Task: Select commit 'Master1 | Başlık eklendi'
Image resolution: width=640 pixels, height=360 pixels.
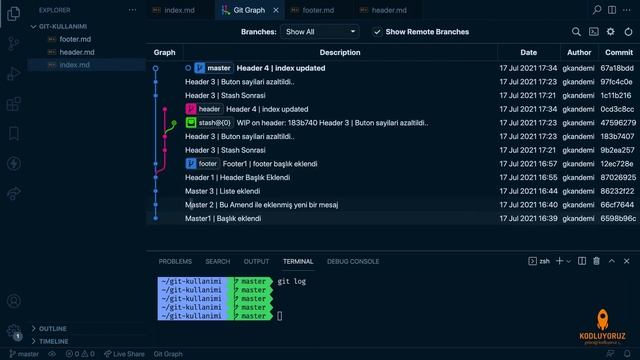Action: coord(223,218)
